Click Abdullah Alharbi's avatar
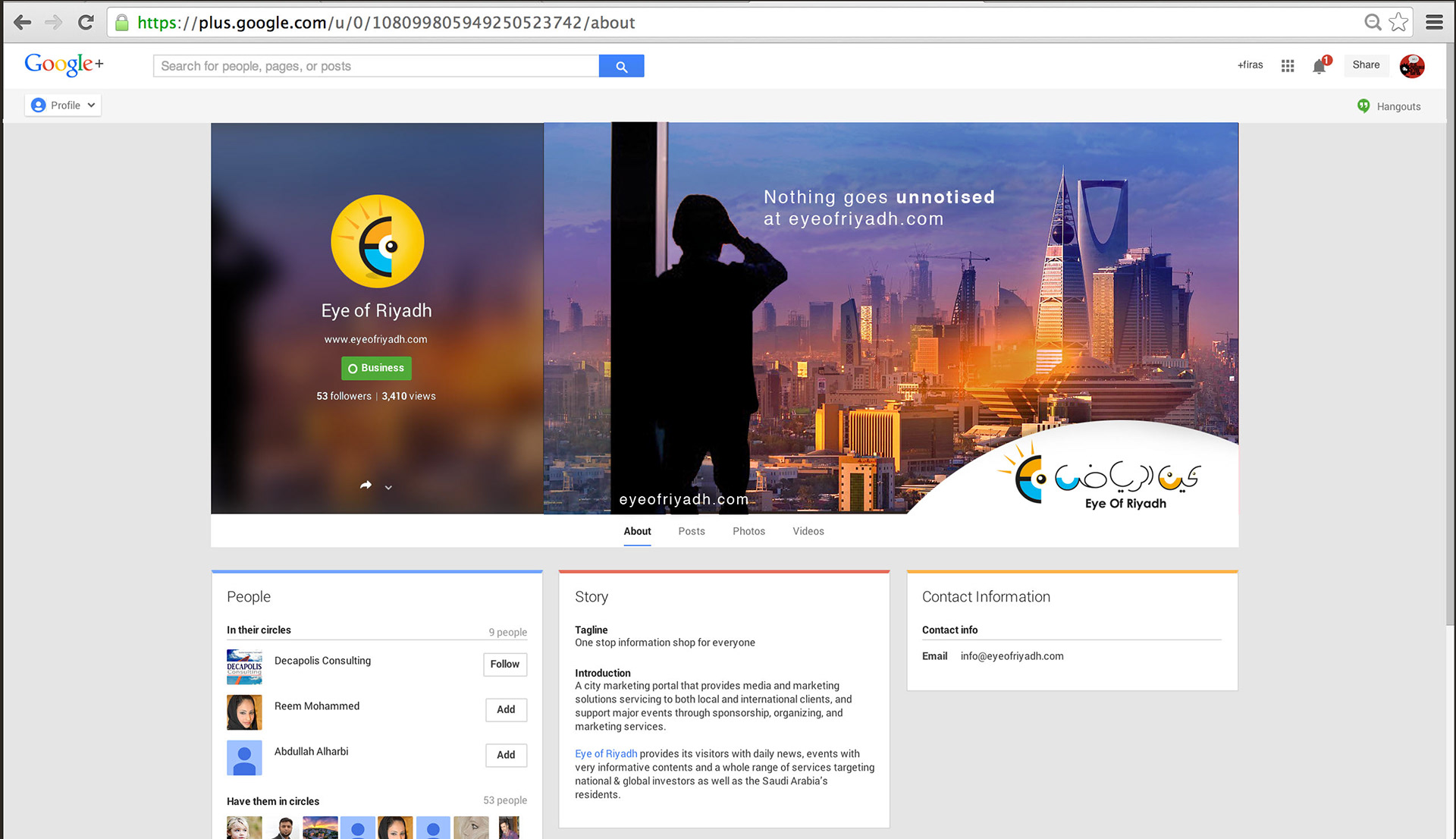Screen dimensions: 1456x839 (244, 758)
